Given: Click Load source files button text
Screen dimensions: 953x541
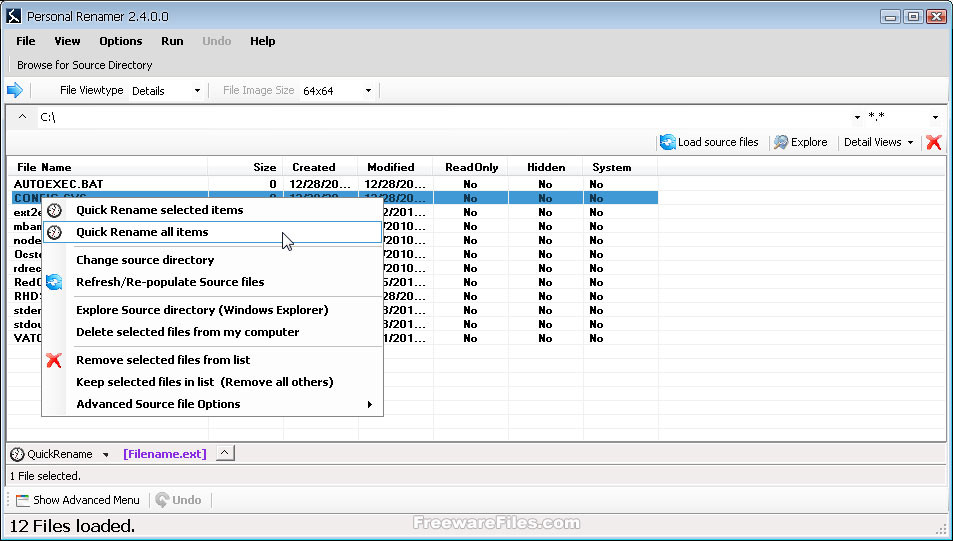Looking at the screenshot, I should click(x=718, y=142).
